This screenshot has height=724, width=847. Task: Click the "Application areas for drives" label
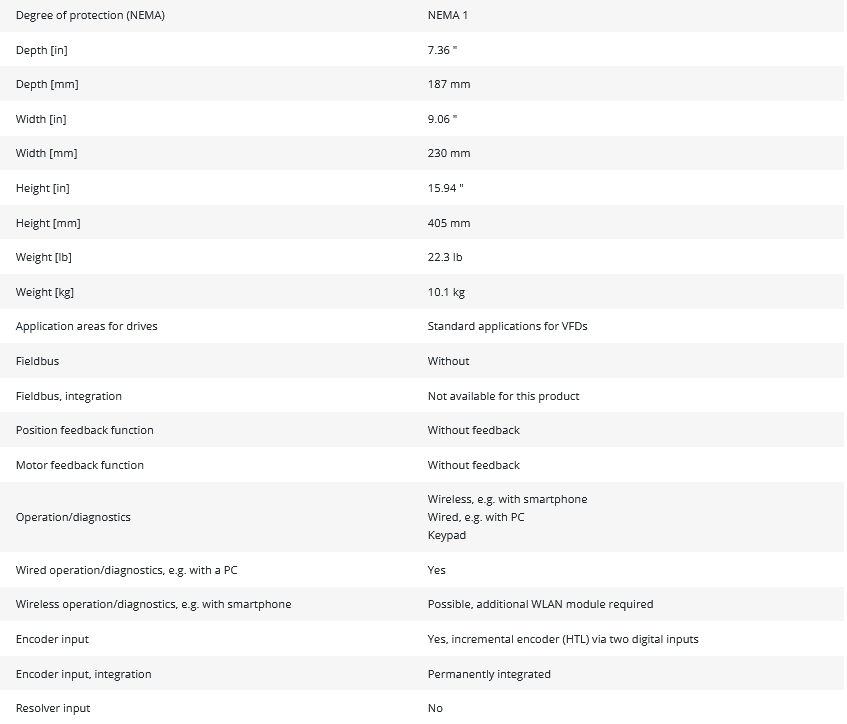[86, 326]
